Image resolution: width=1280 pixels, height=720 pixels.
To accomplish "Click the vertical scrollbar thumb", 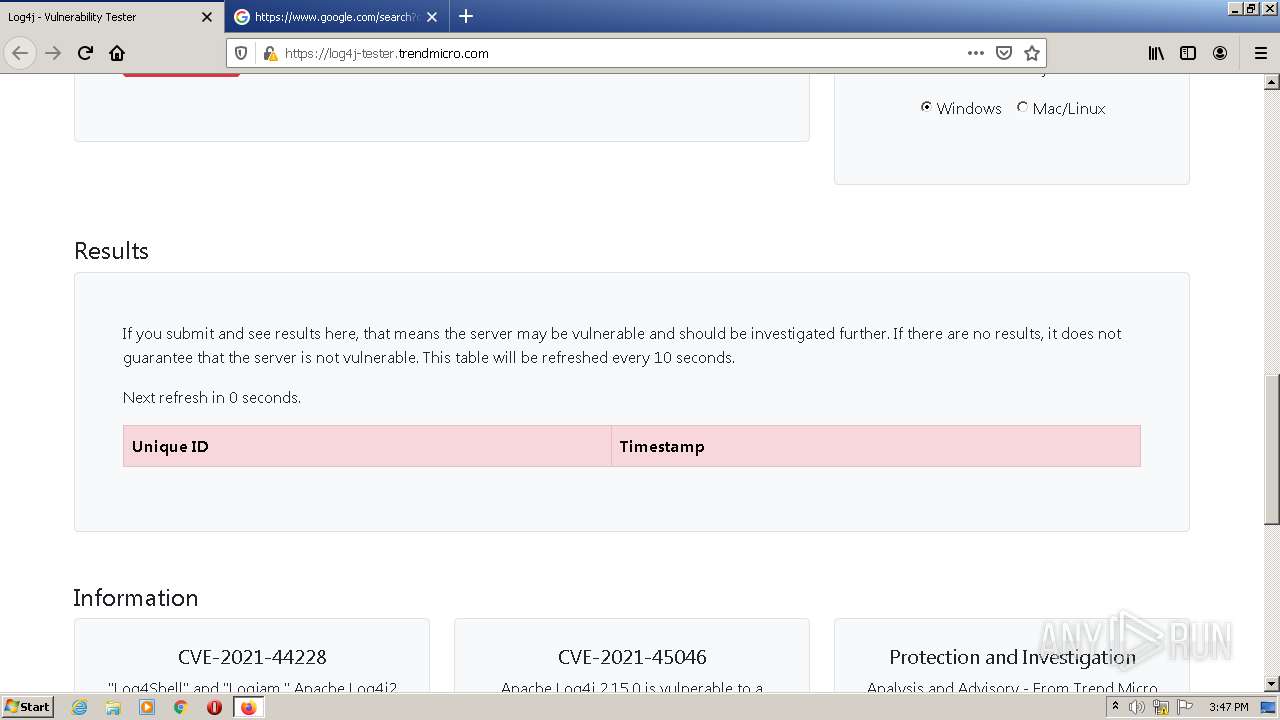I will [x=1272, y=449].
